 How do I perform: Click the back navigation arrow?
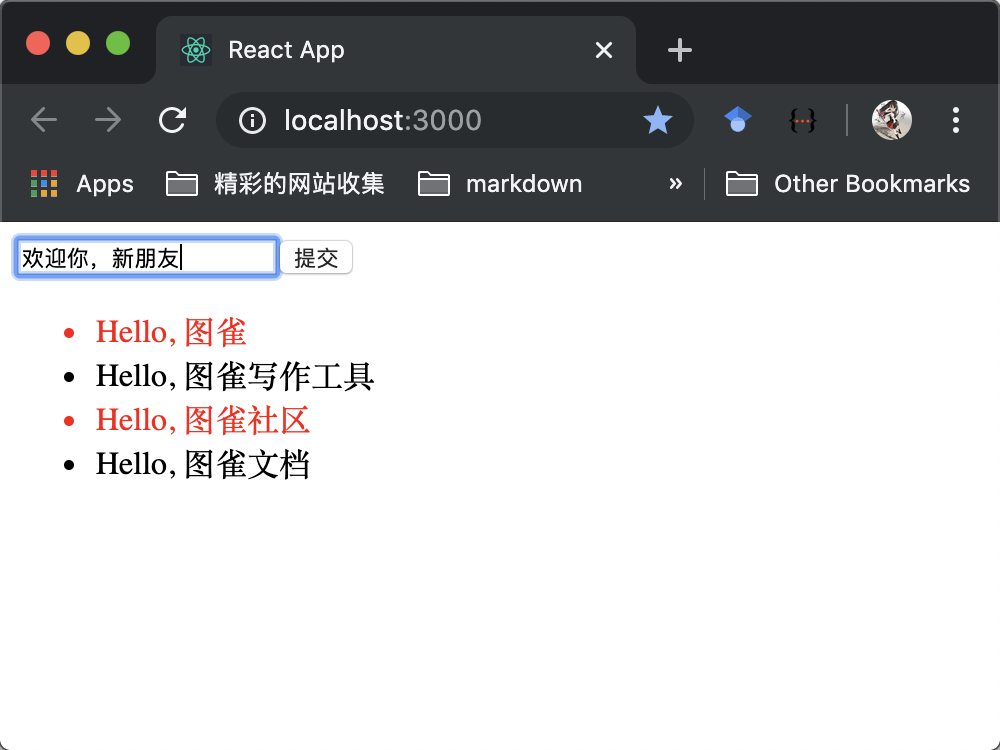pos(44,119)
